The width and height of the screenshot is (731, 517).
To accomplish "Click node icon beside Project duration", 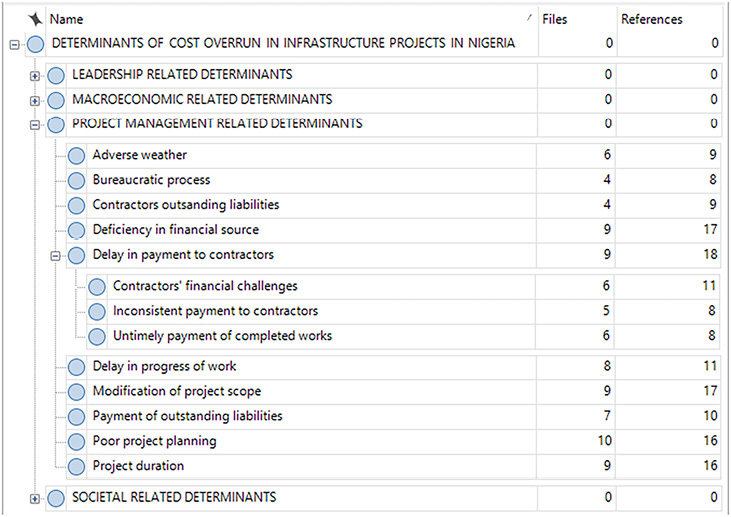I will click(x=76, y=466).
